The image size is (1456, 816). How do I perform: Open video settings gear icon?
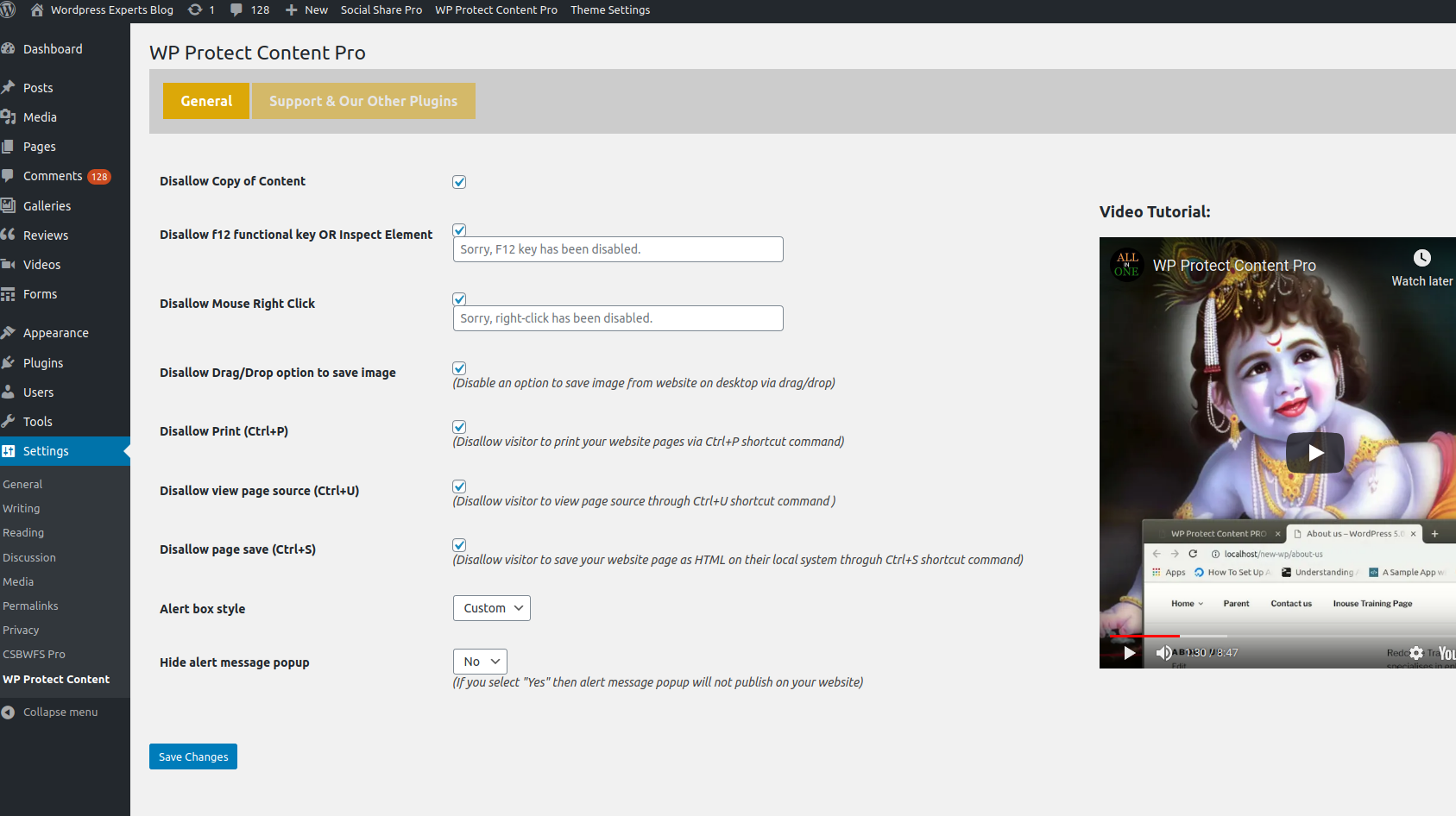pyautogui.click(x=1416, y=653)
